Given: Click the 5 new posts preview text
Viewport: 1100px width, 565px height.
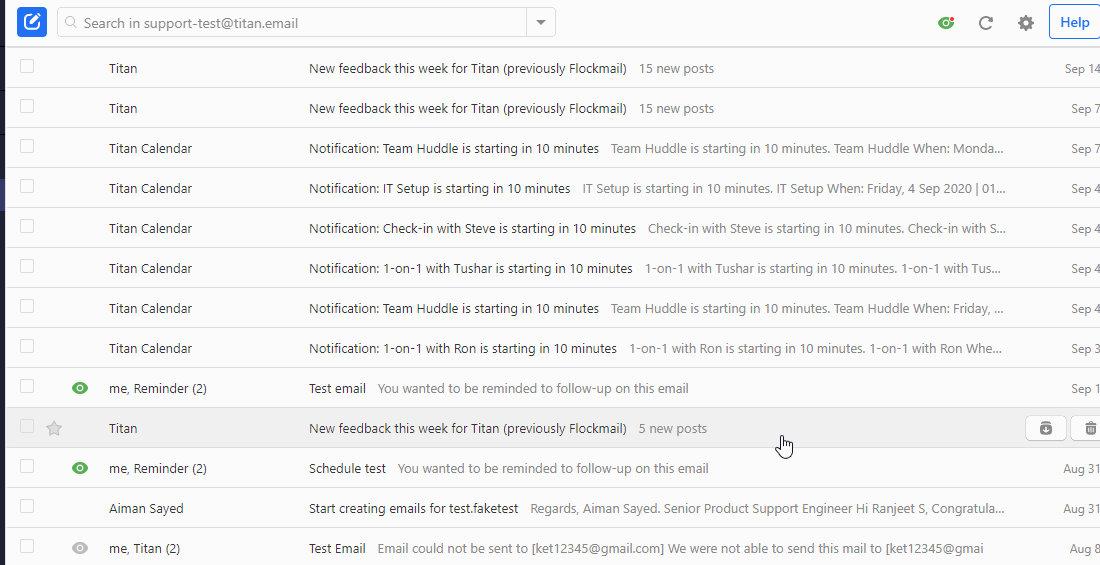Looking at the screenshot, I should [672, 428].
